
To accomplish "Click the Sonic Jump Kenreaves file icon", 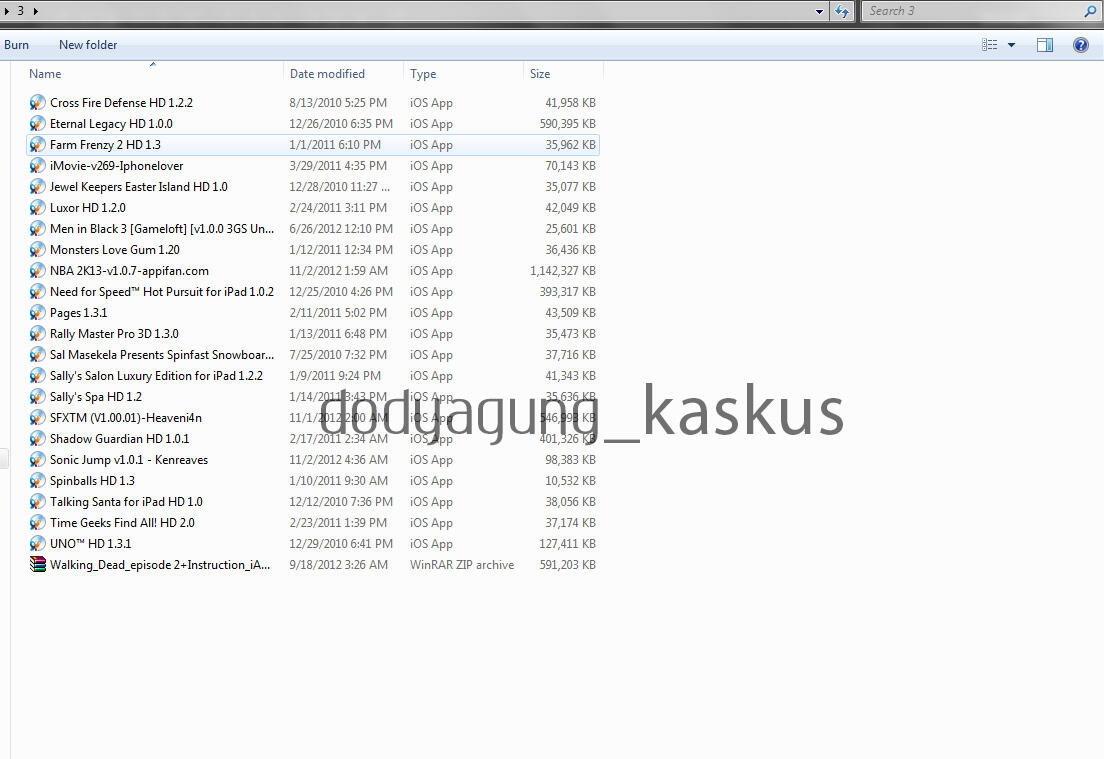I will [x=37, y=460].
